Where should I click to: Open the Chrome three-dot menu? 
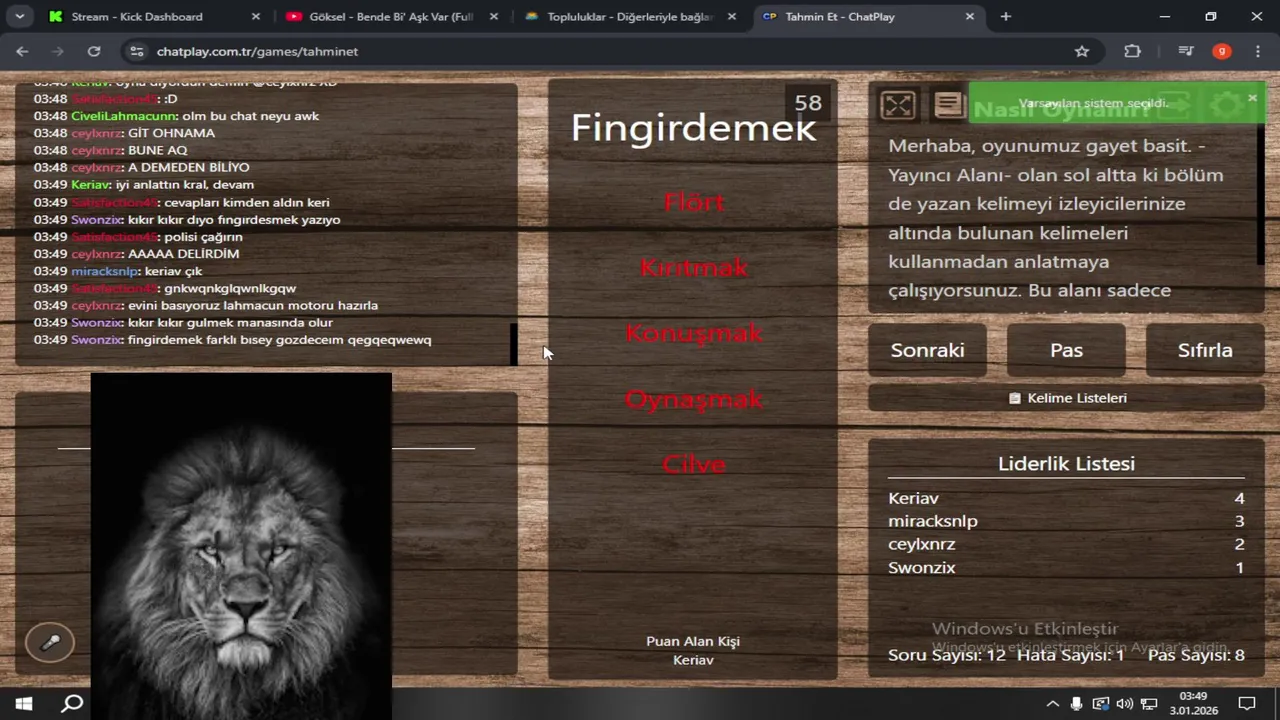click(1257, 51)
